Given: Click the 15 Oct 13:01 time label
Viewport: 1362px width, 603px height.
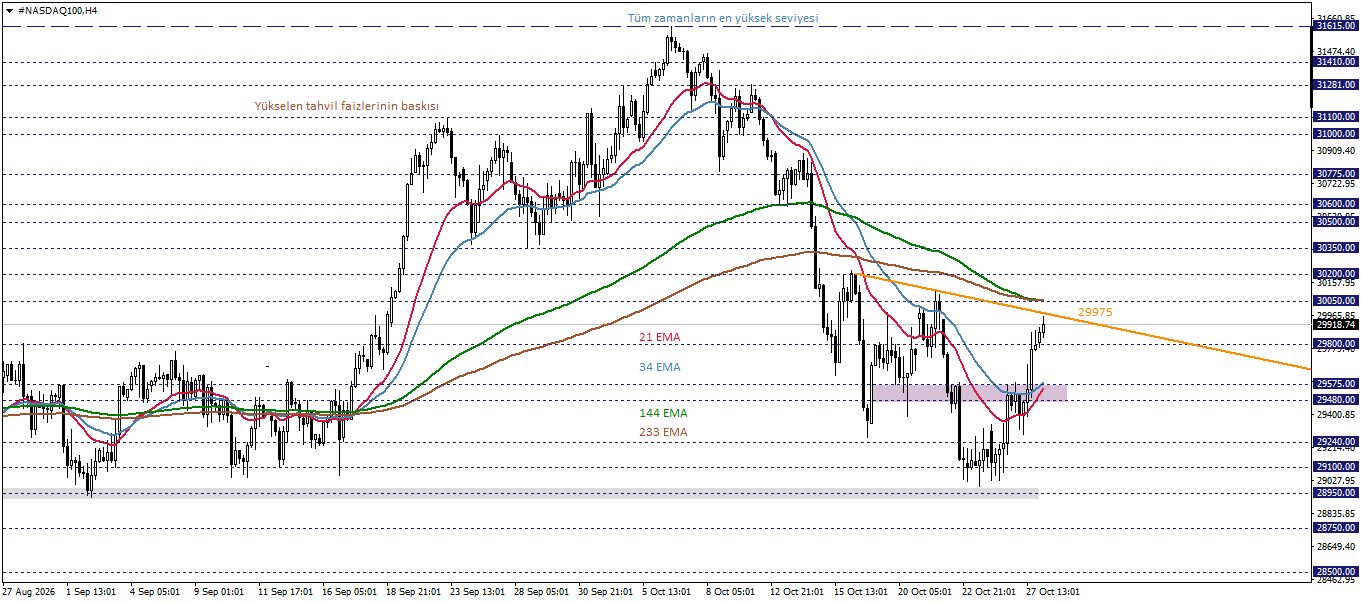Looking at the screenshot, I should tap(861, 592).
